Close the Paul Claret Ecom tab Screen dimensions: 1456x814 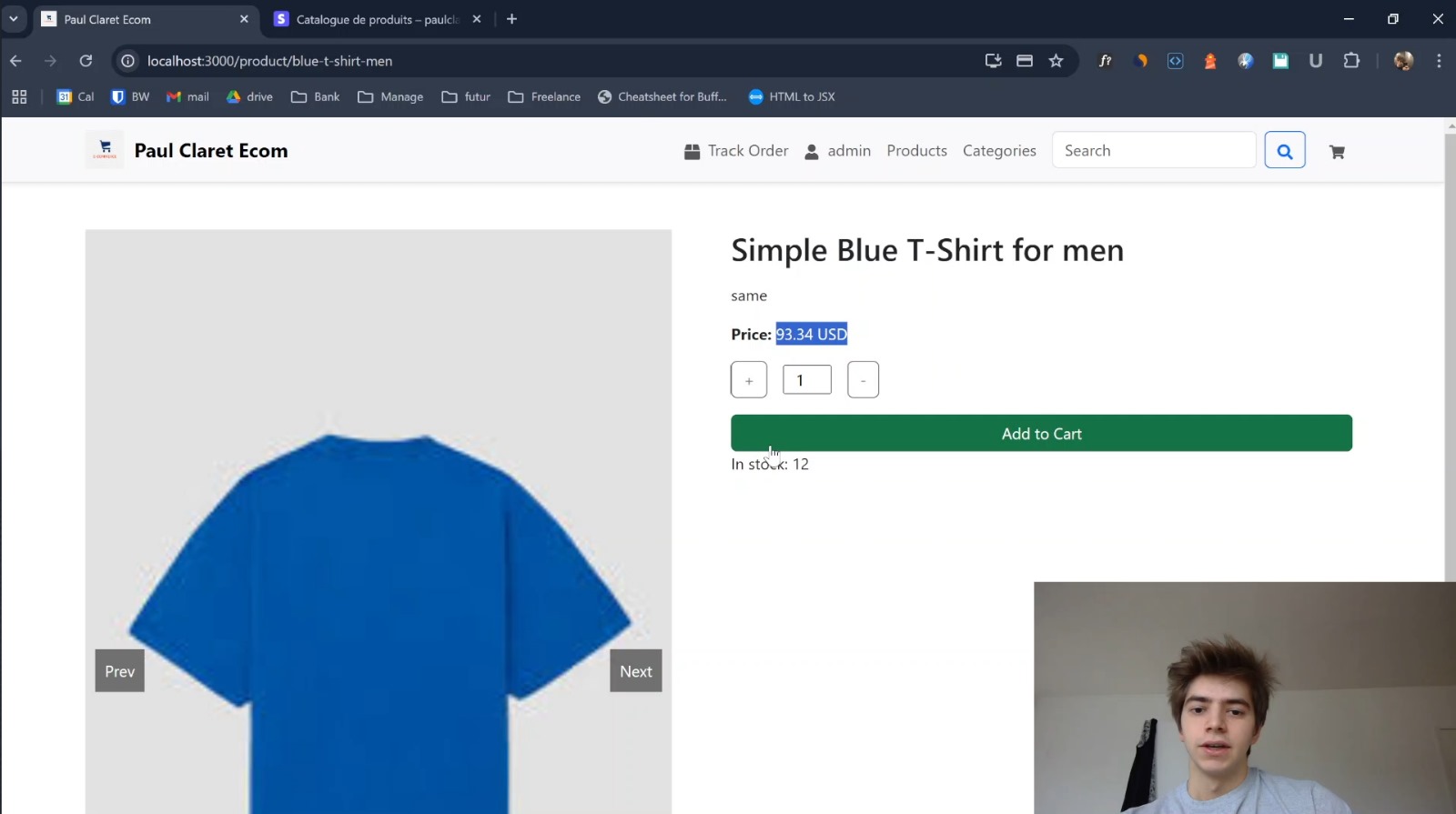pos(244,19)
